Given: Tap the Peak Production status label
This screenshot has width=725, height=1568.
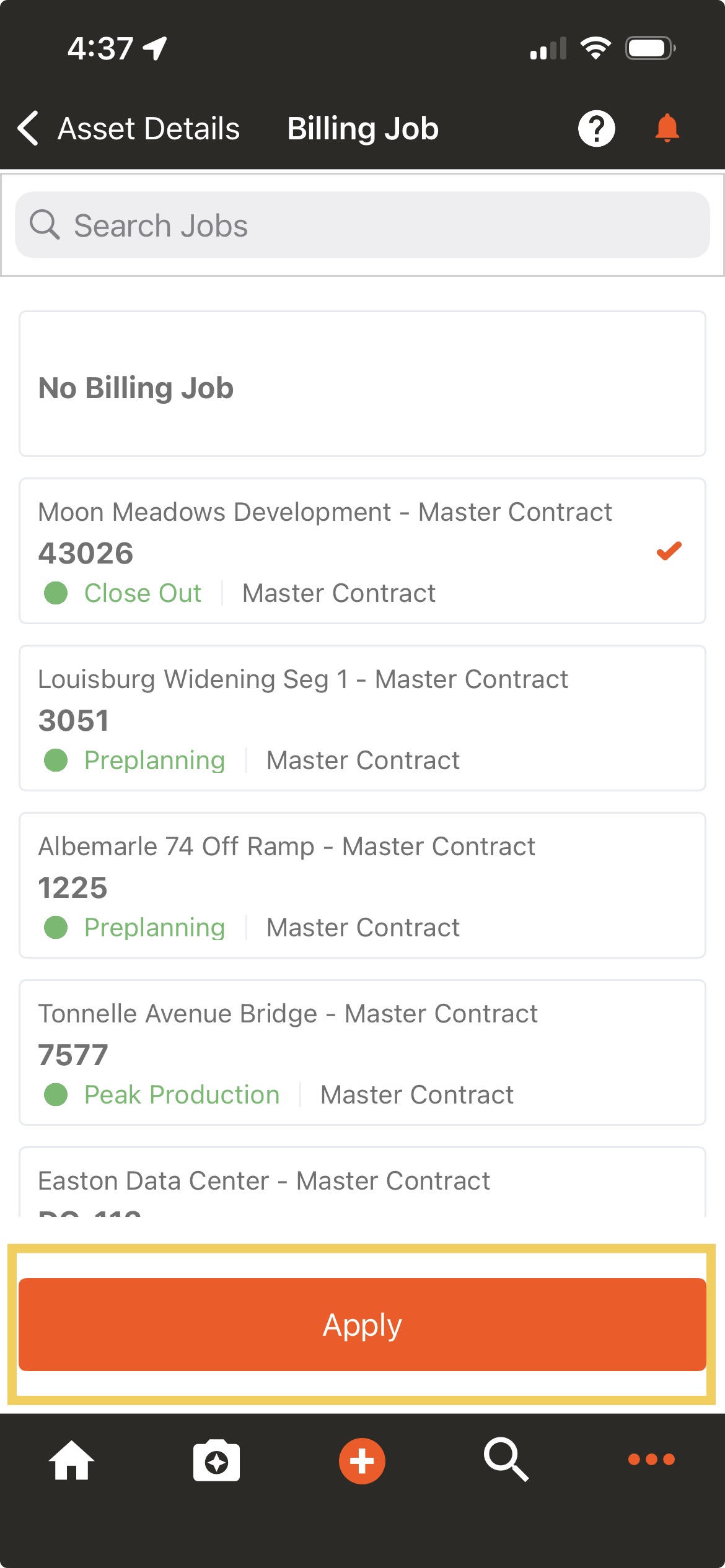Looking at the screenshot, I should click(182, 1095).
